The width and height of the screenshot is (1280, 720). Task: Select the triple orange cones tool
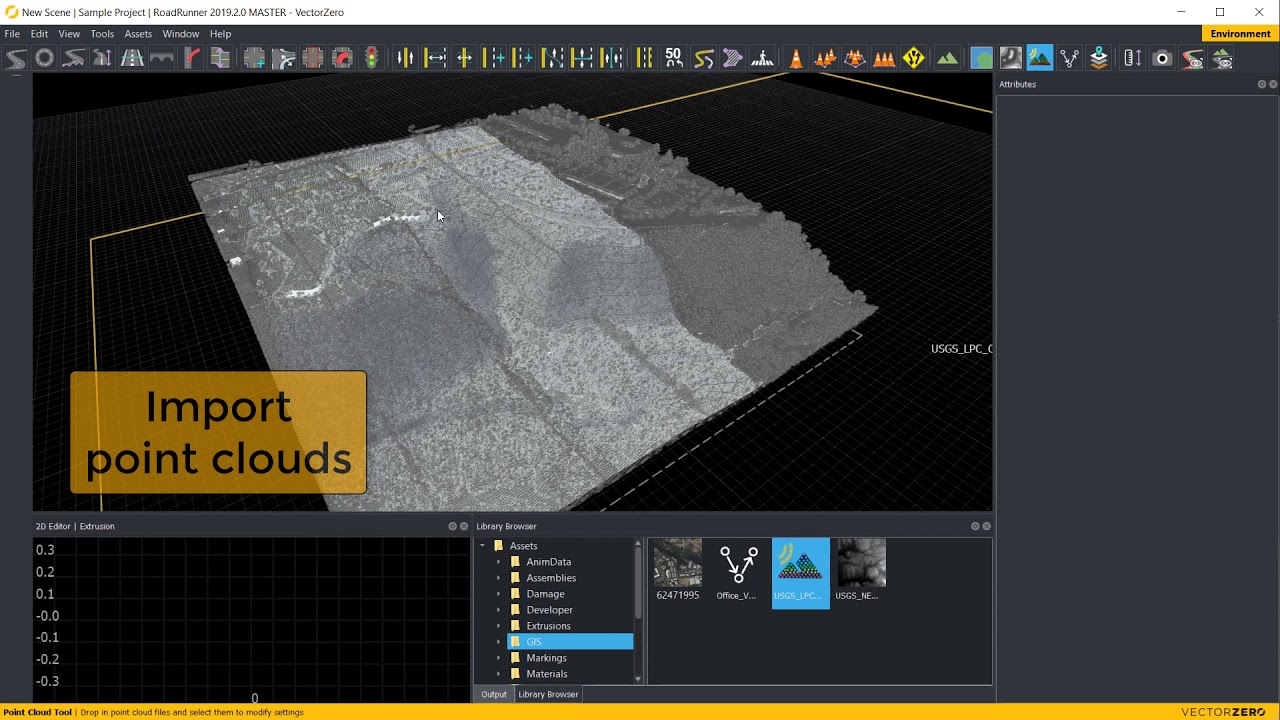[x=884, y=59]
